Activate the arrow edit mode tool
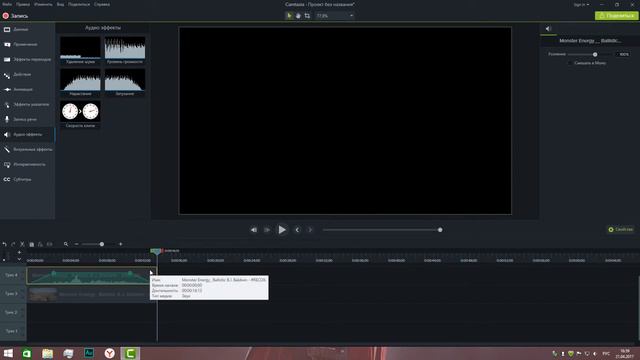640x360 pixels. click(289, 16)
